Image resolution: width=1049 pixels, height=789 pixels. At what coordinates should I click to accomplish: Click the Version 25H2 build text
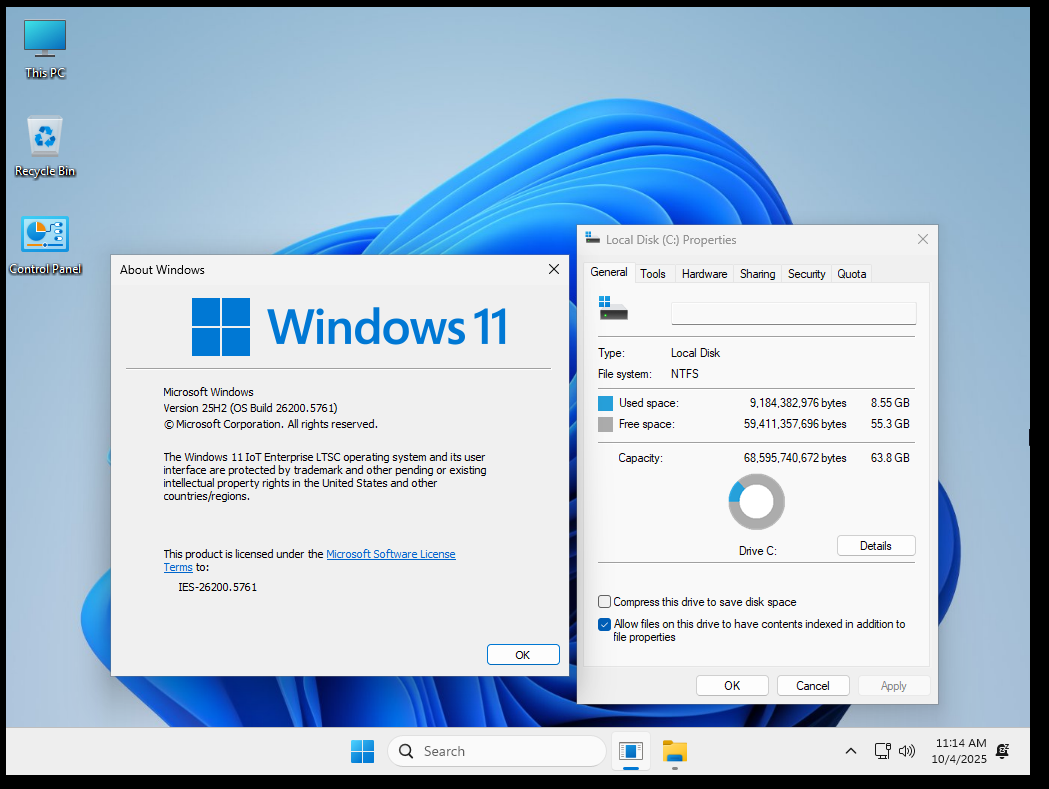pos(250,408)
